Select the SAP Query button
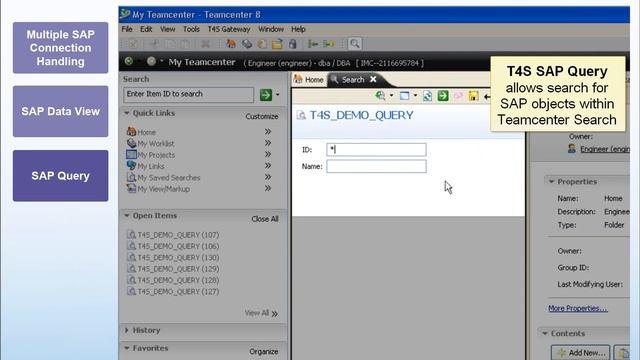The height and width of the screenshot is (360, 640). click(60, 176)
